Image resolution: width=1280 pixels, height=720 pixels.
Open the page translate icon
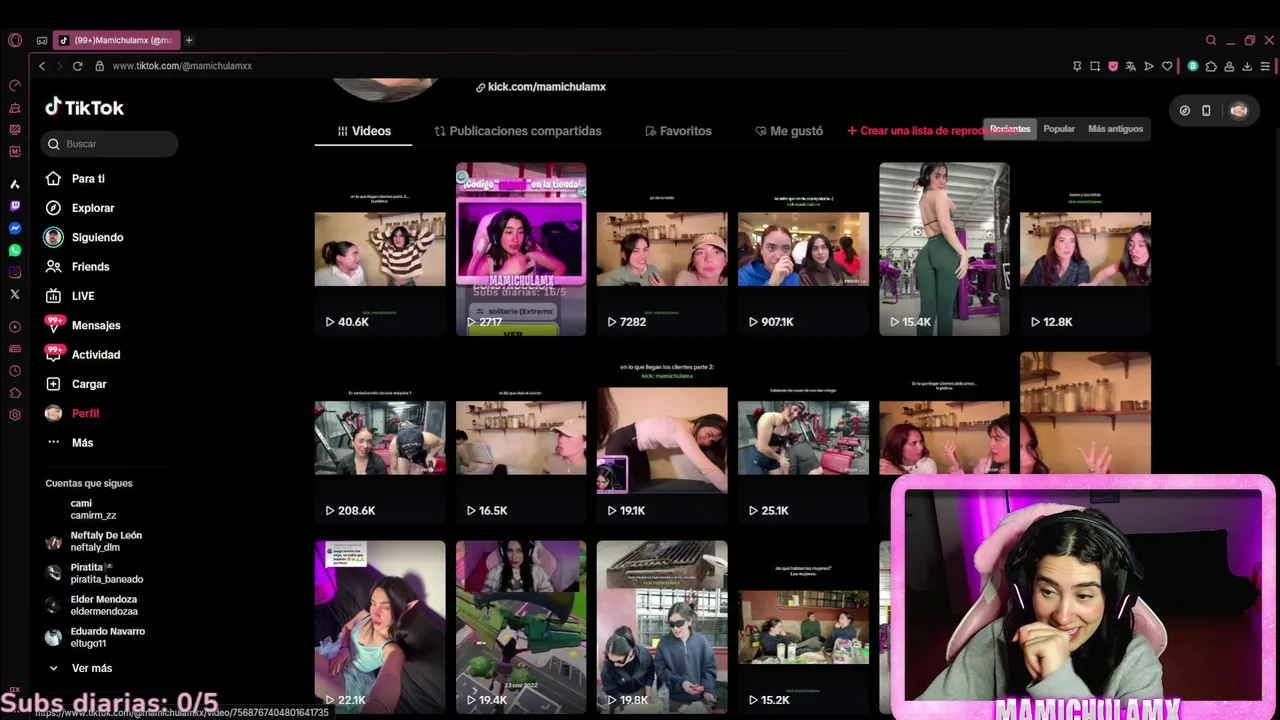coord(1131,66)
